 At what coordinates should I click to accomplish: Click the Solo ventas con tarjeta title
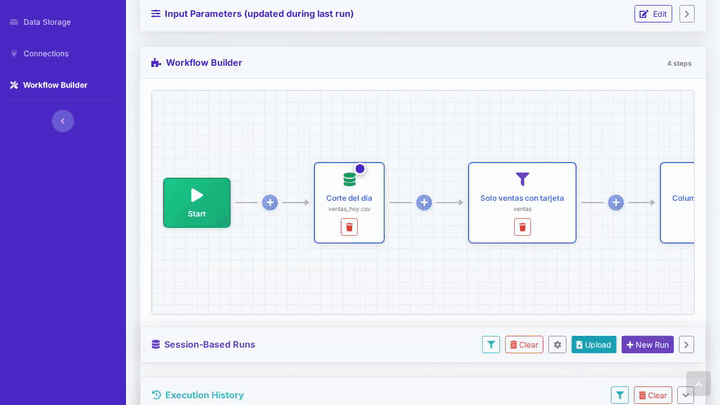(x=522, y=198)
